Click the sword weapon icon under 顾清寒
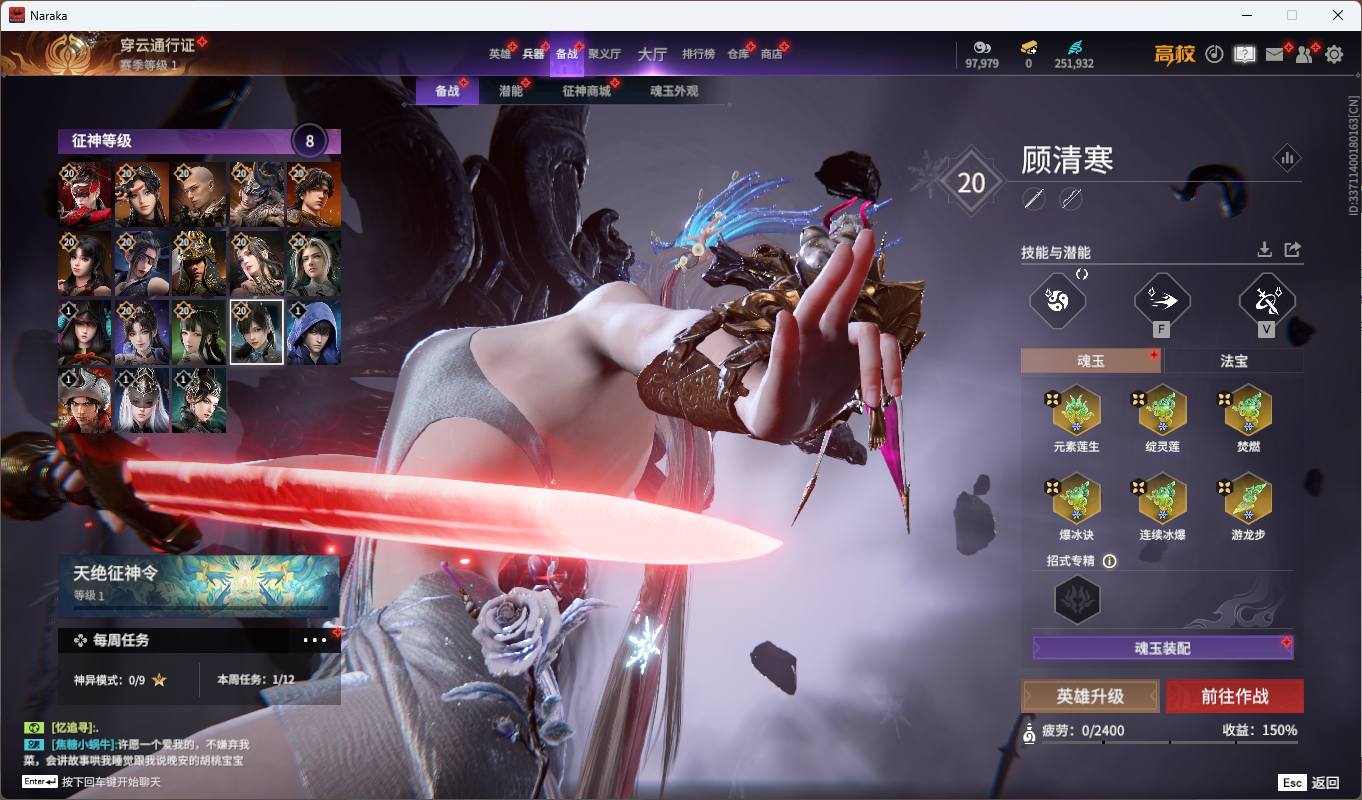 (x=1034, y=199)
